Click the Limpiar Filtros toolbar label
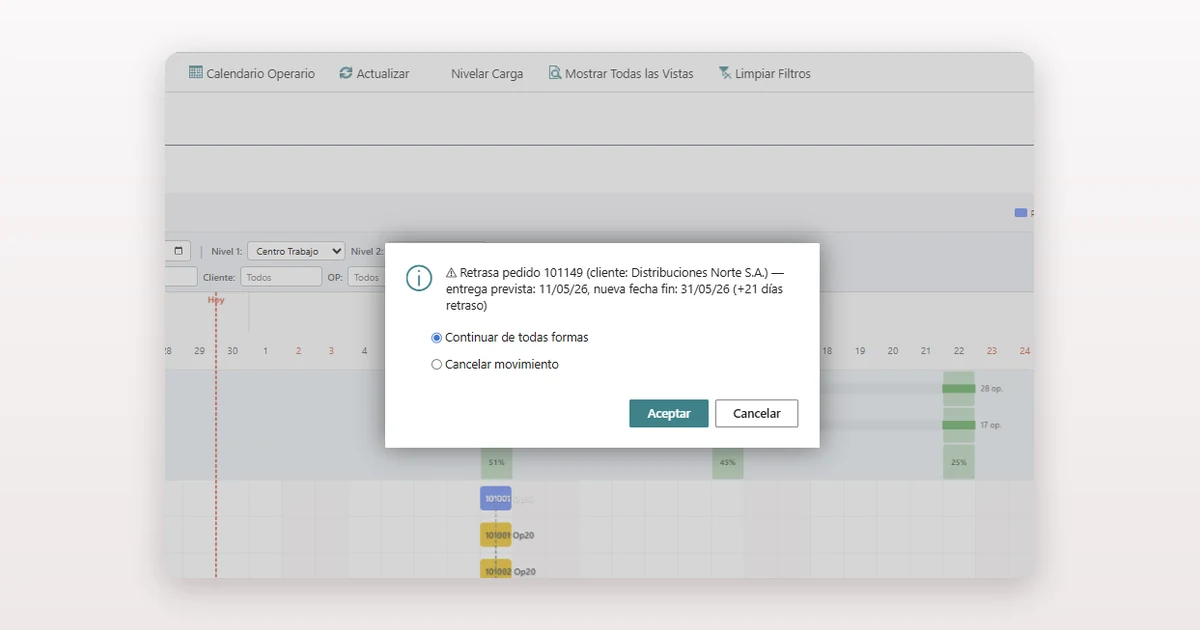The width and height of the screenshot is (1200, 630). click(773, 74)
